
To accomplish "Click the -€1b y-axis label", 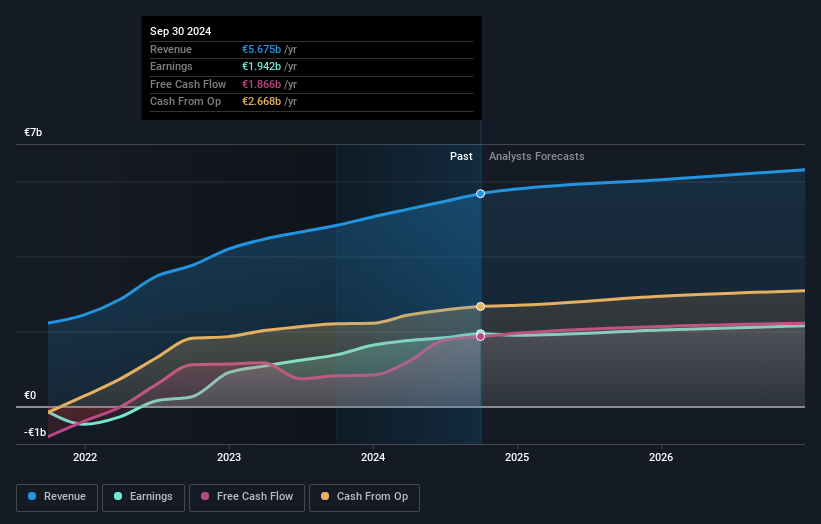I will (x=35, y=432).
